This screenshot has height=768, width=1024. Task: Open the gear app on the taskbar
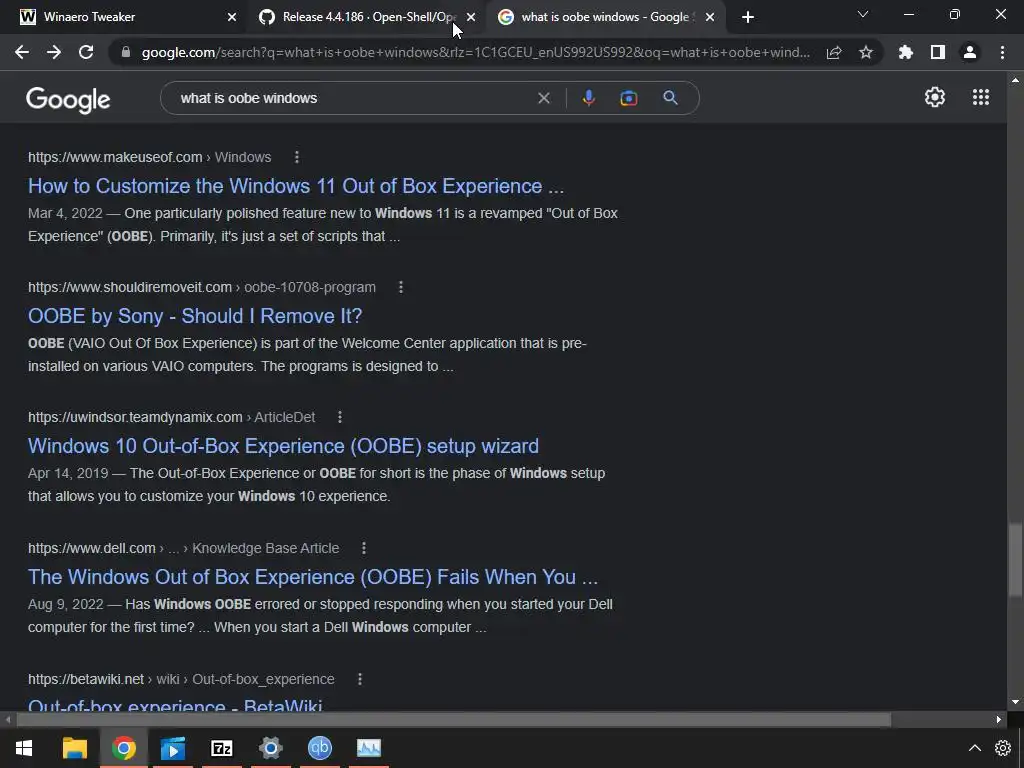point(270,748)
